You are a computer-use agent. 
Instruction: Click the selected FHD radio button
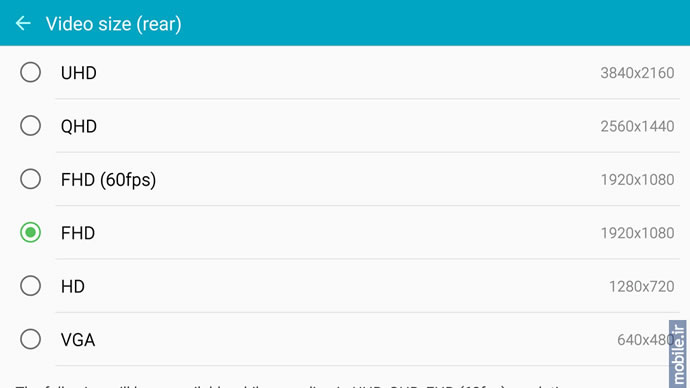pyautogui.click(x=30, y=232)
